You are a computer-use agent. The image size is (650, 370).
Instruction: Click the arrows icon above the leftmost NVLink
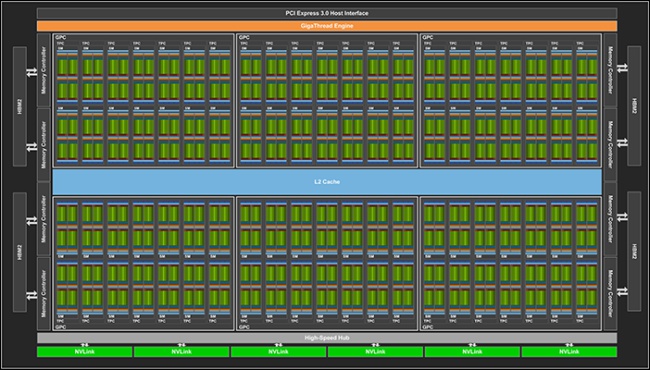point(85,345)
